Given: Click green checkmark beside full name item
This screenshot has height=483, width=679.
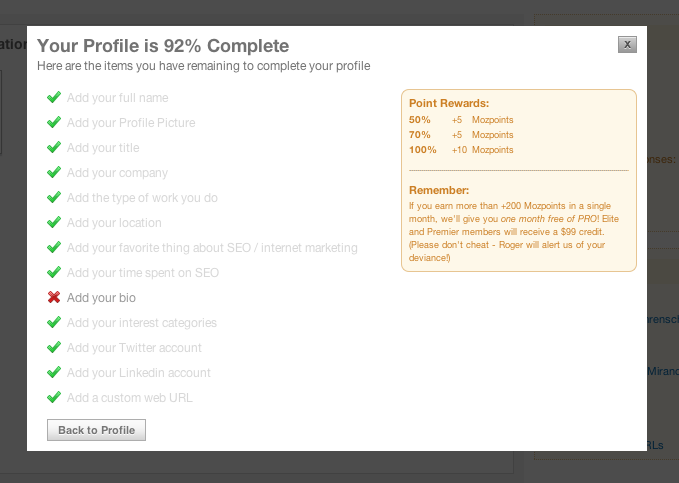Looking at the screenshot, I should [x=54, y=97].
